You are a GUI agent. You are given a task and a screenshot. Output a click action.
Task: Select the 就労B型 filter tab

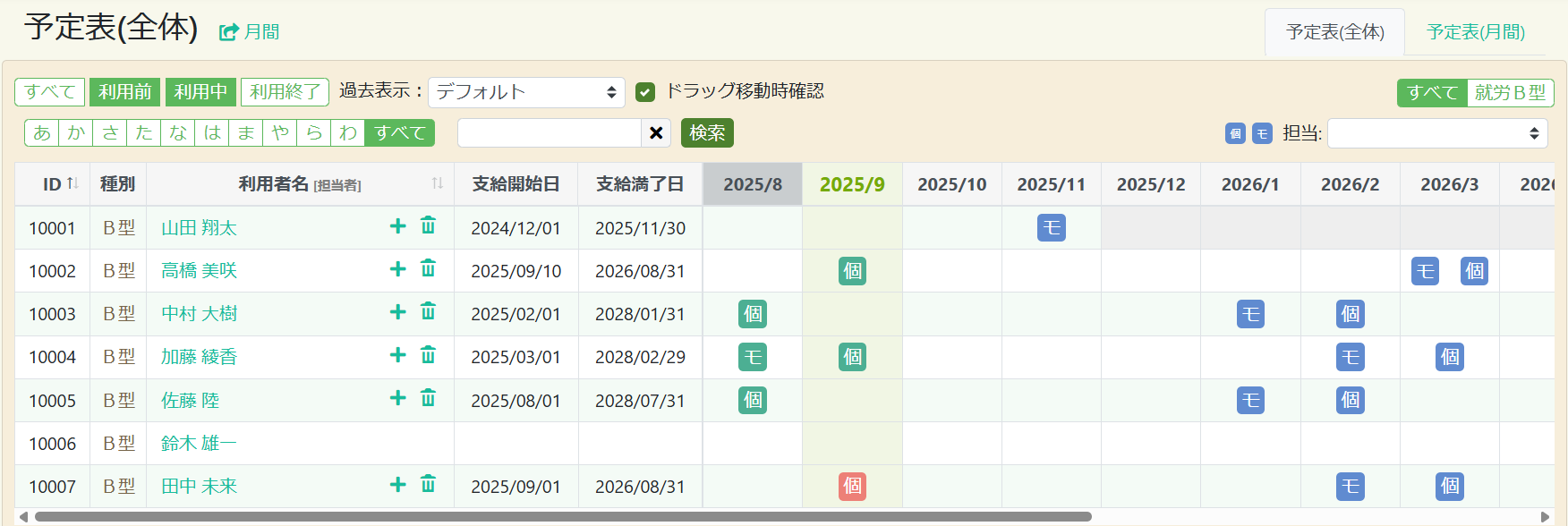pyautogui.click(x=1510, y=93)
